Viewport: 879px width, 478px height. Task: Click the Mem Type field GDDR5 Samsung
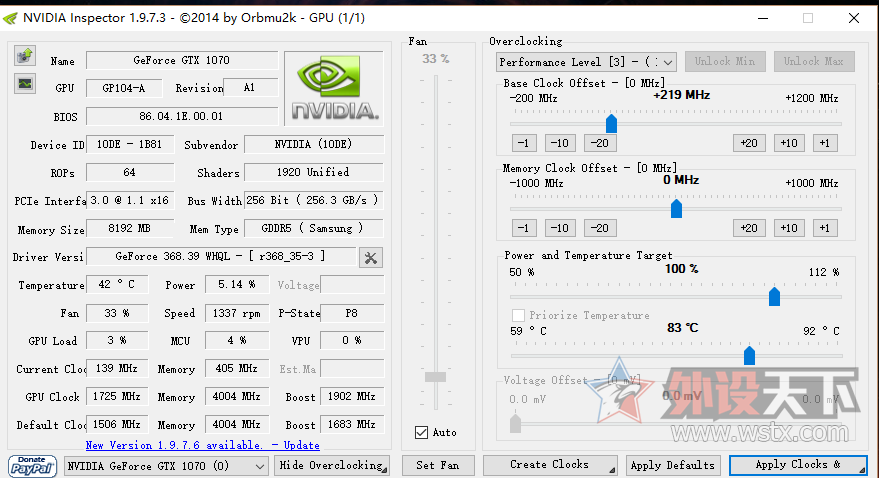coord(314,229)
